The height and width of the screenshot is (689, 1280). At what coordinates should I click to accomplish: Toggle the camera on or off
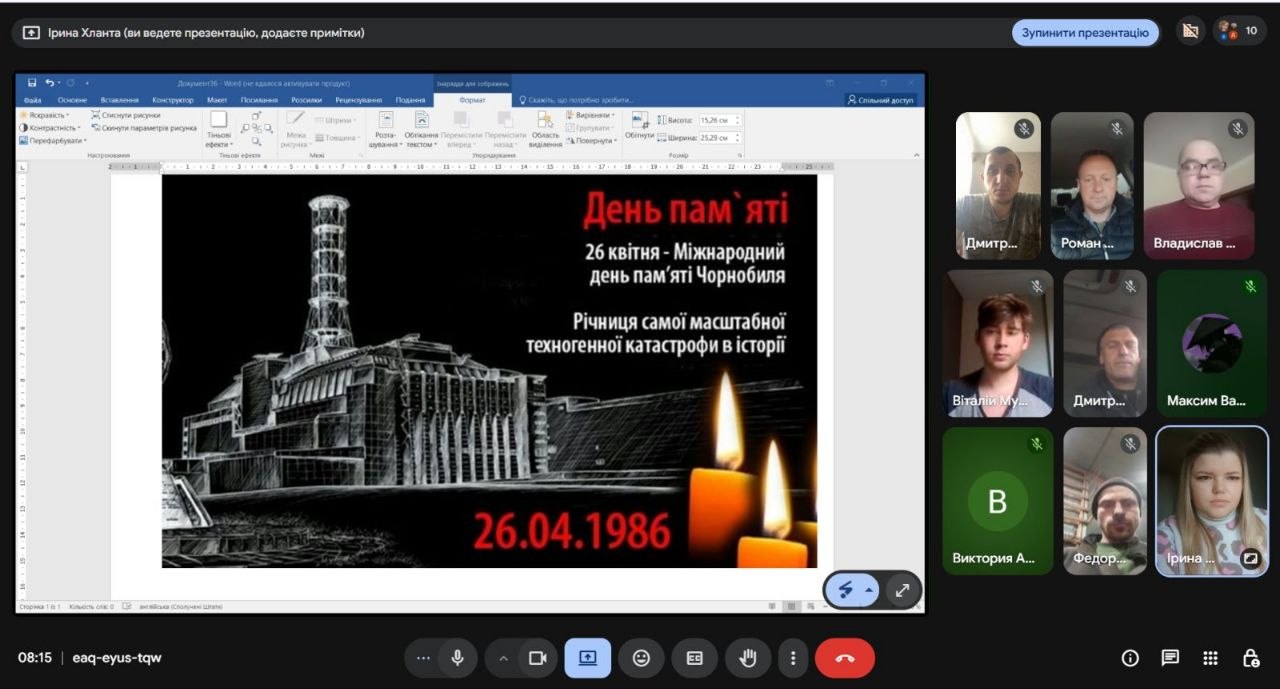point(537,658)
